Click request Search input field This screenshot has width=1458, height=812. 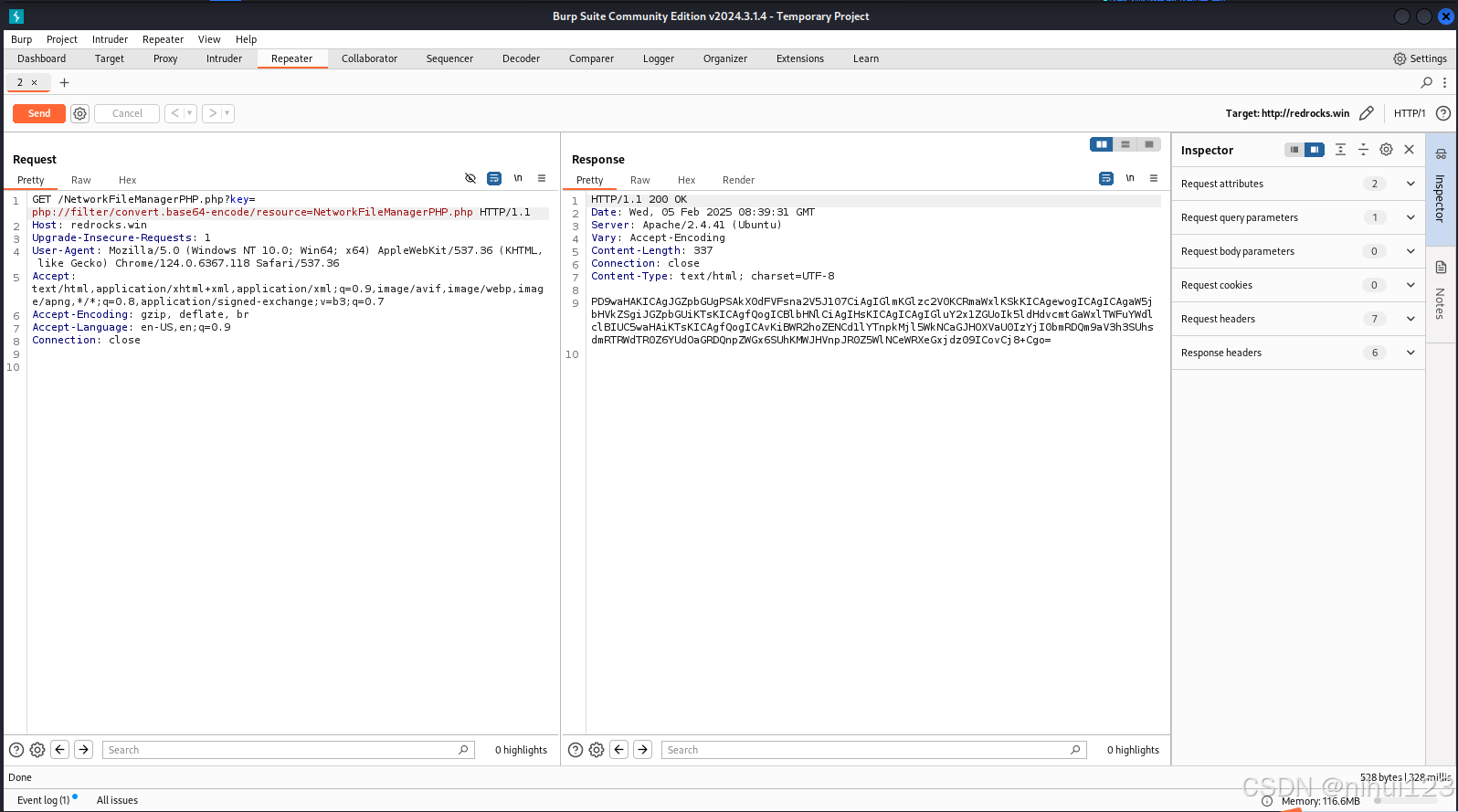[288, 750]
